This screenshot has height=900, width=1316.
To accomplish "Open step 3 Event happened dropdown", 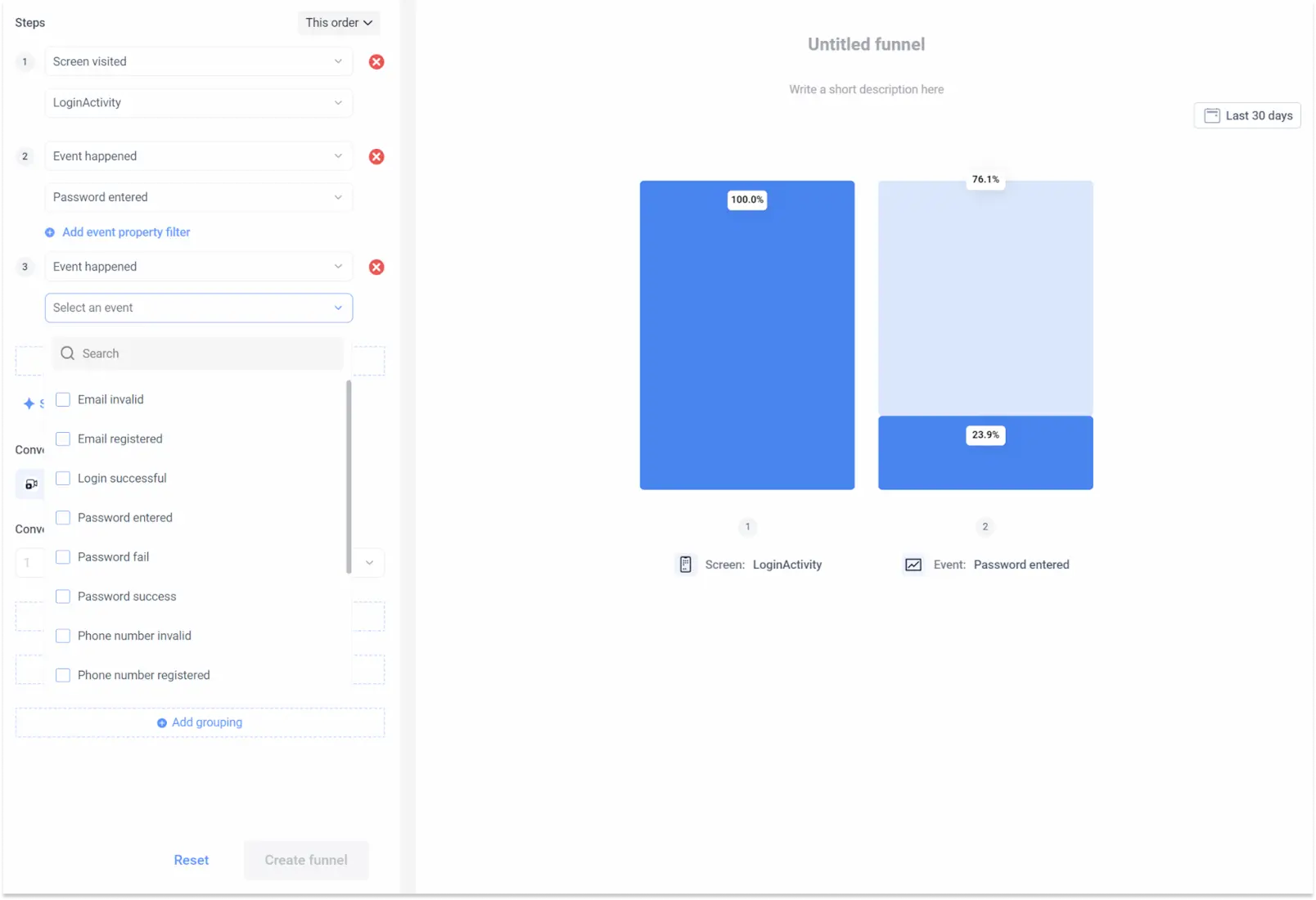I will [x=199, y=267].
